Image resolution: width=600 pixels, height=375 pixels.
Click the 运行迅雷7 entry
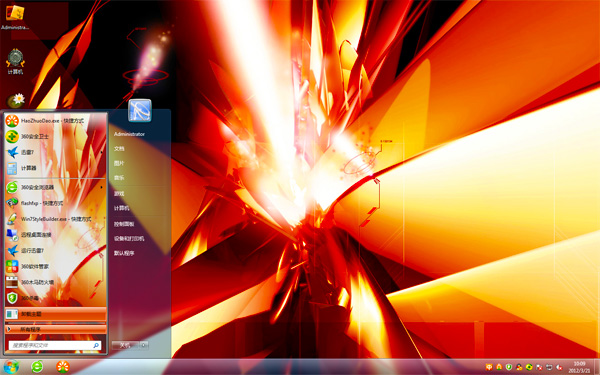coord(55,251)
